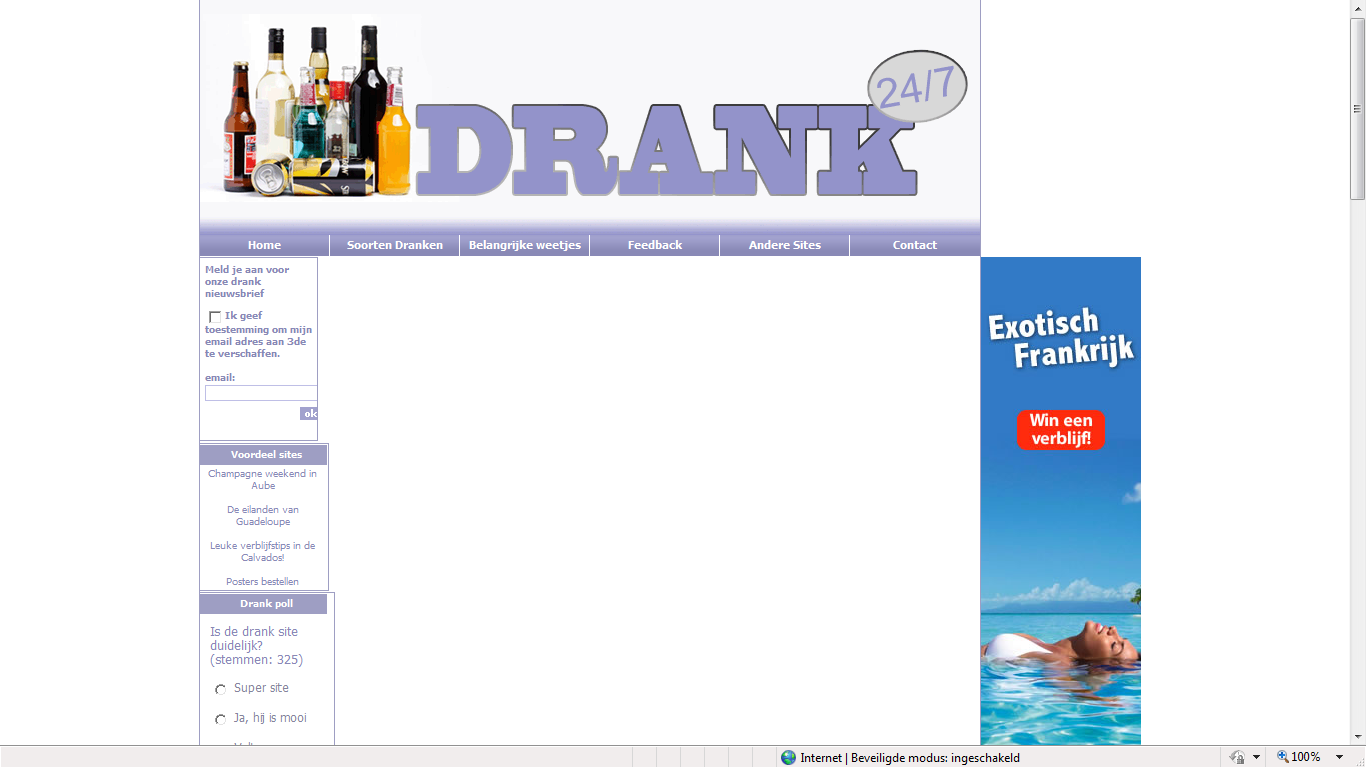The height and width of the screenshot is (768, 1366).
Task: Click the vertical scrollbar thumb
Action: pyautogui.click(x=1357, y=108)
